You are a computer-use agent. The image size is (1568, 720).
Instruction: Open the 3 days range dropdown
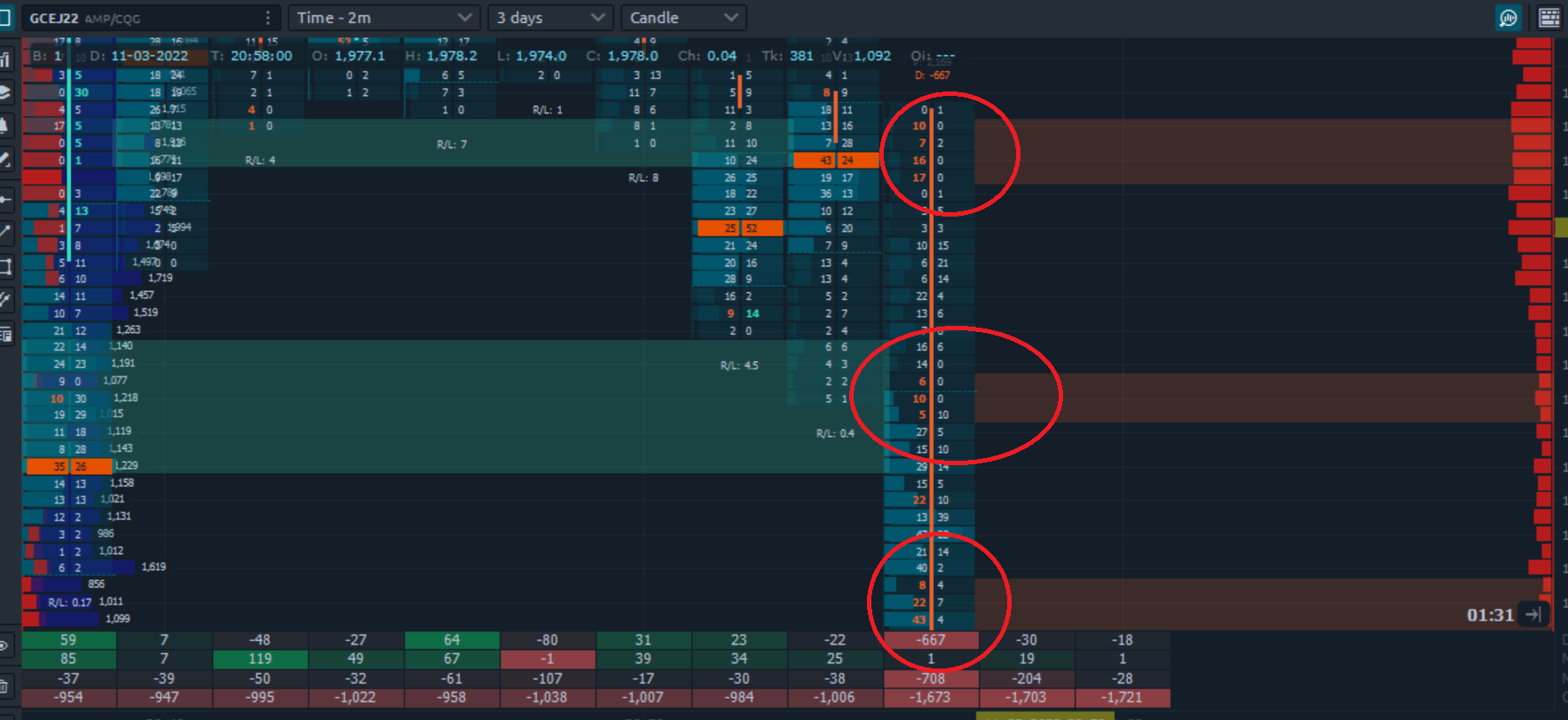pyautogui.click(x=550, y=18)
